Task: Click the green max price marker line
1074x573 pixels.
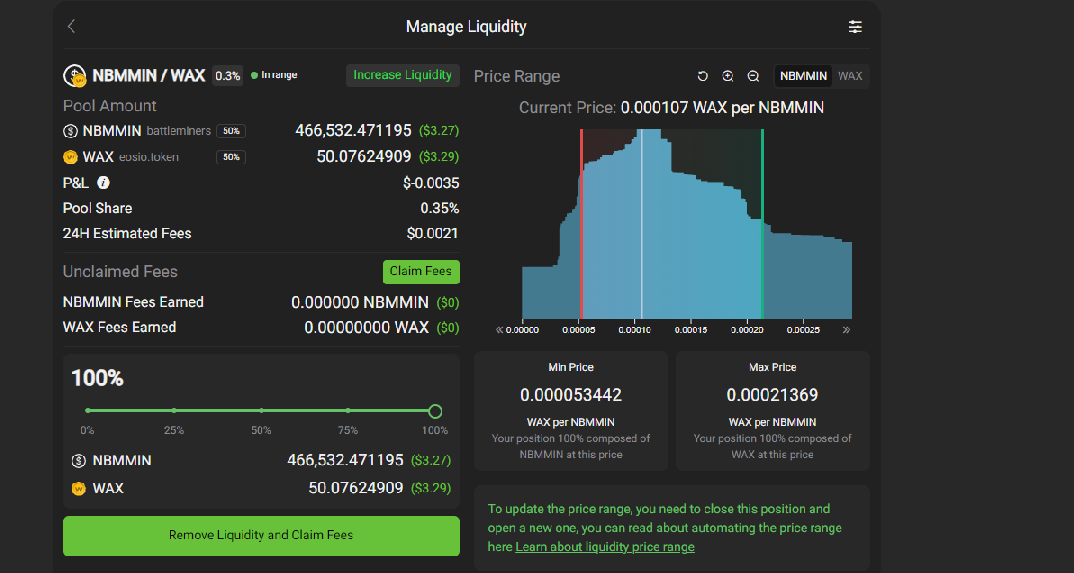Action: click(x=762, y=224)
